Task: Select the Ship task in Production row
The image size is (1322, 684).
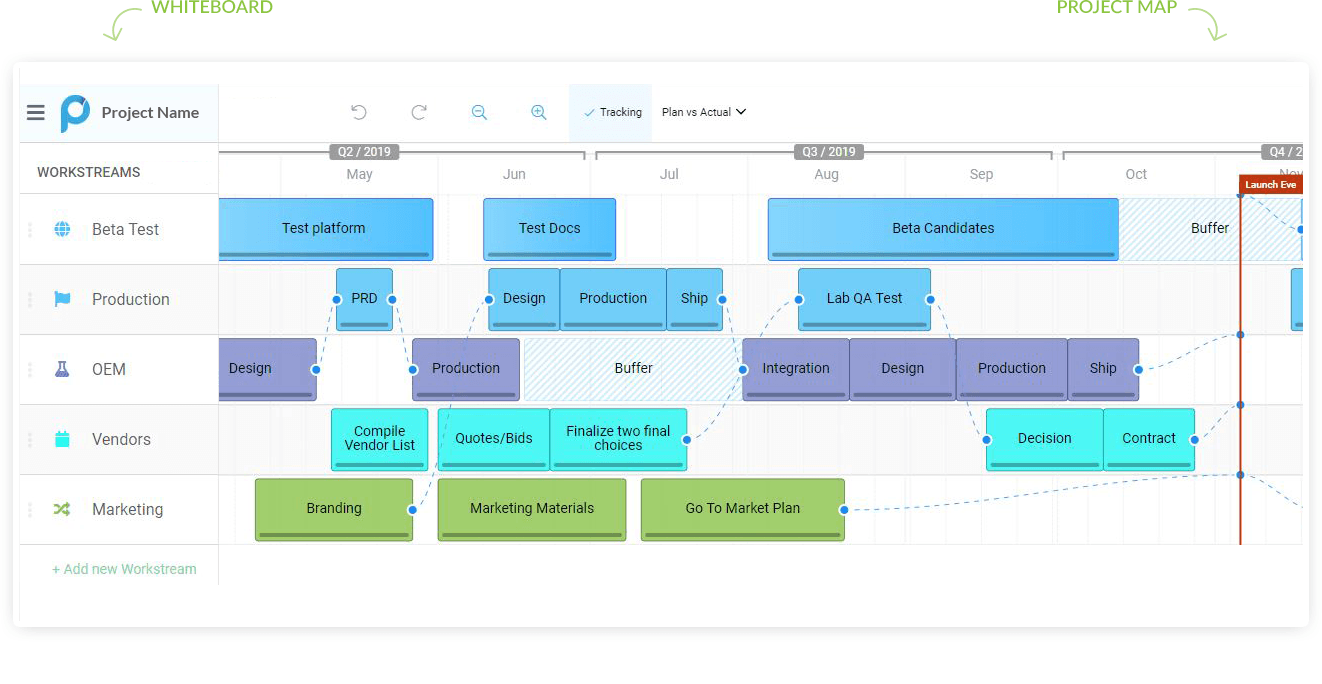Action: click(694, 299)
